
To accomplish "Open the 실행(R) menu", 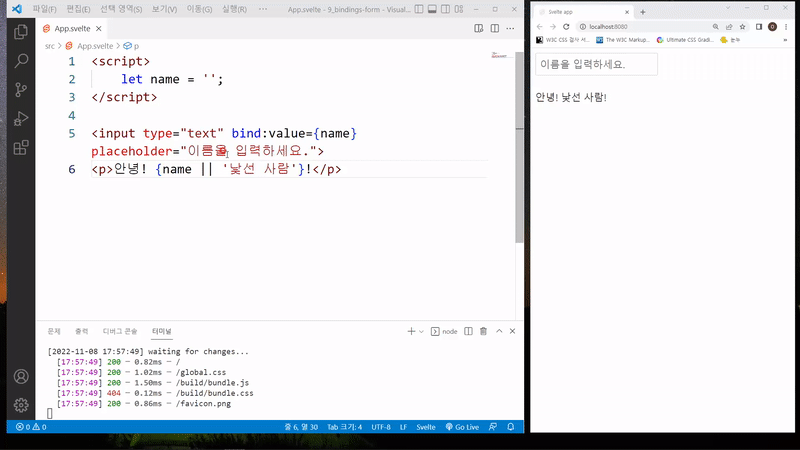I will tap(234, 9).
